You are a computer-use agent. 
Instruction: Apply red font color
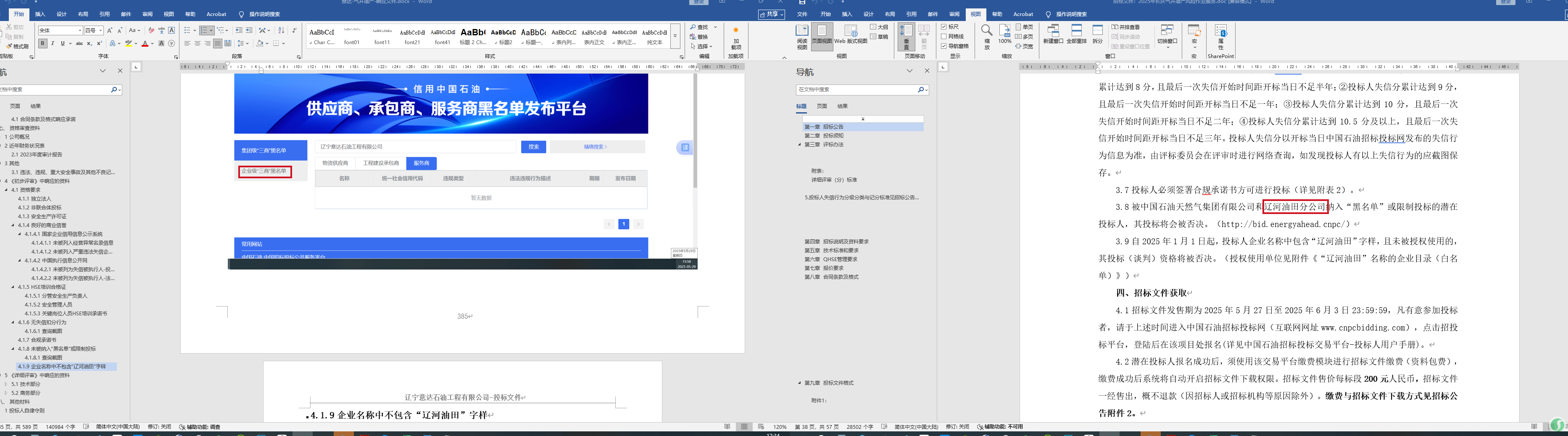145,43
